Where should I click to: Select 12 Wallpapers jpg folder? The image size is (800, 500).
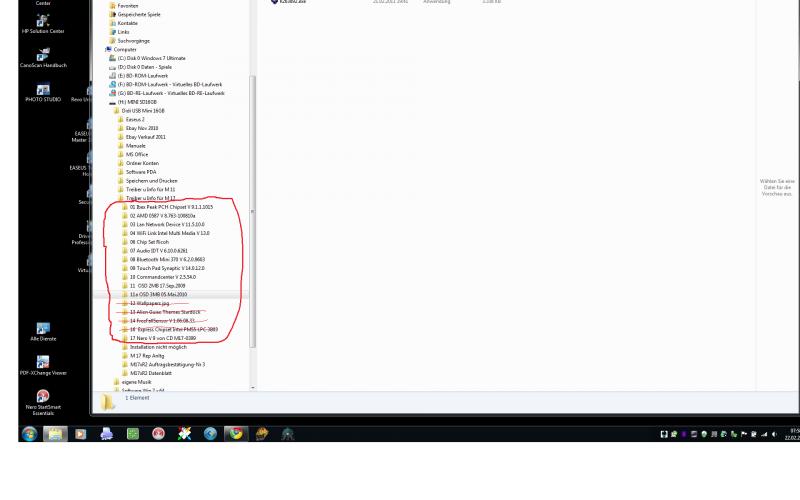point(145,303)
